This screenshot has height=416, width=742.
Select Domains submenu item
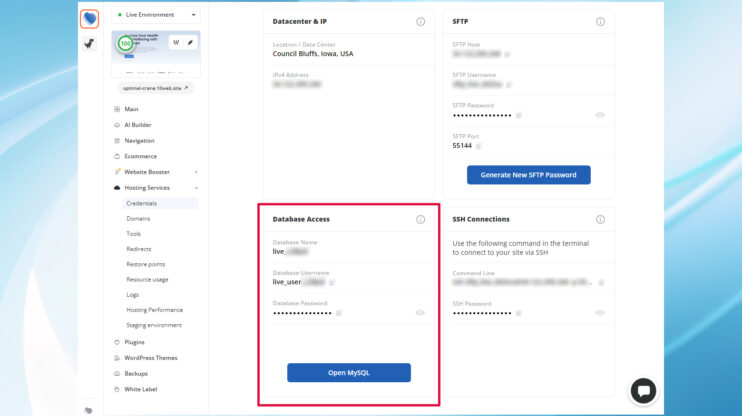[x=138, y=219]
